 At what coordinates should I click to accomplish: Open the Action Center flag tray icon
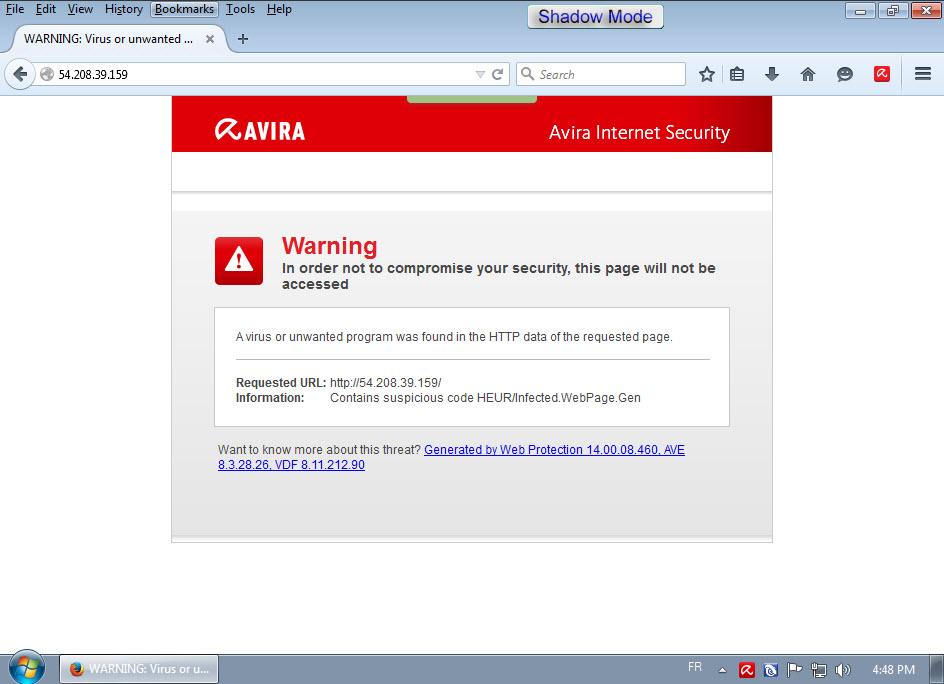[795, 669]
